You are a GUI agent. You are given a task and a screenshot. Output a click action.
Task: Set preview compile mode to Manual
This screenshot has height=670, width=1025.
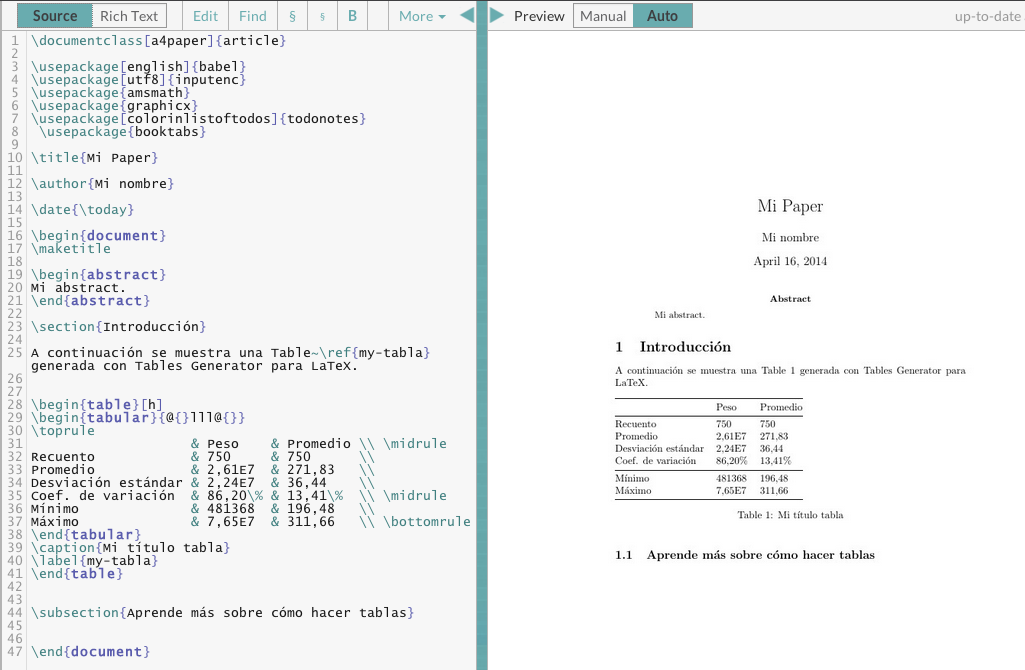[603, 16]
